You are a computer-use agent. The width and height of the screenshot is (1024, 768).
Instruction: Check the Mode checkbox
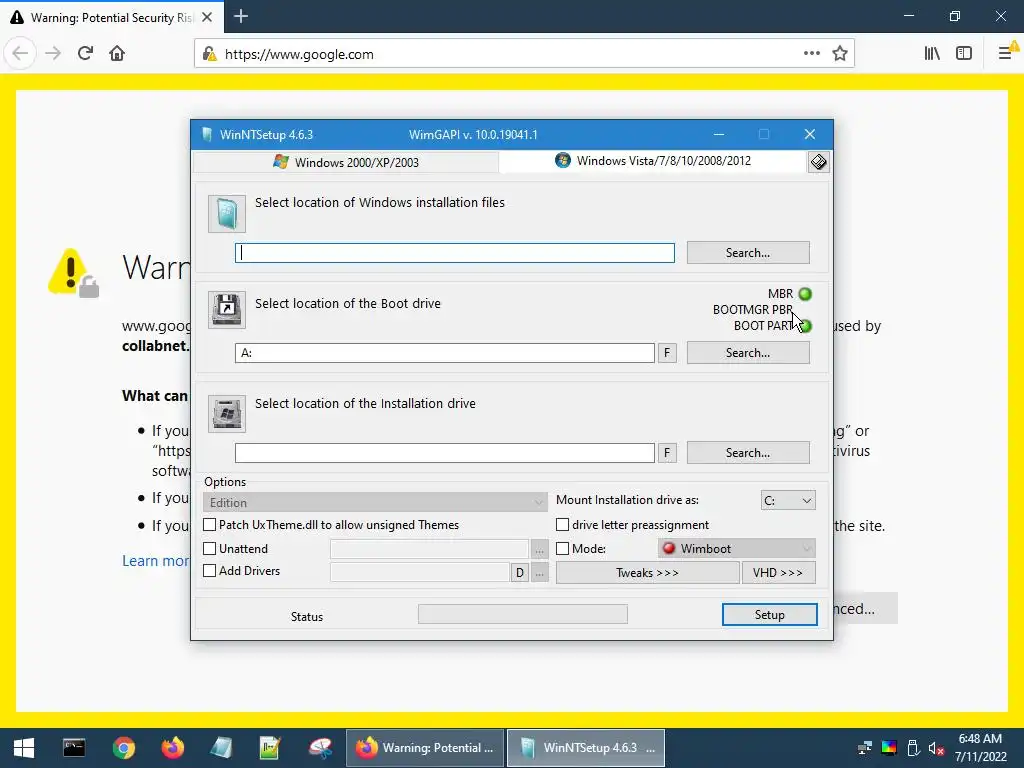pyautogui.click(x=562, y=549)
